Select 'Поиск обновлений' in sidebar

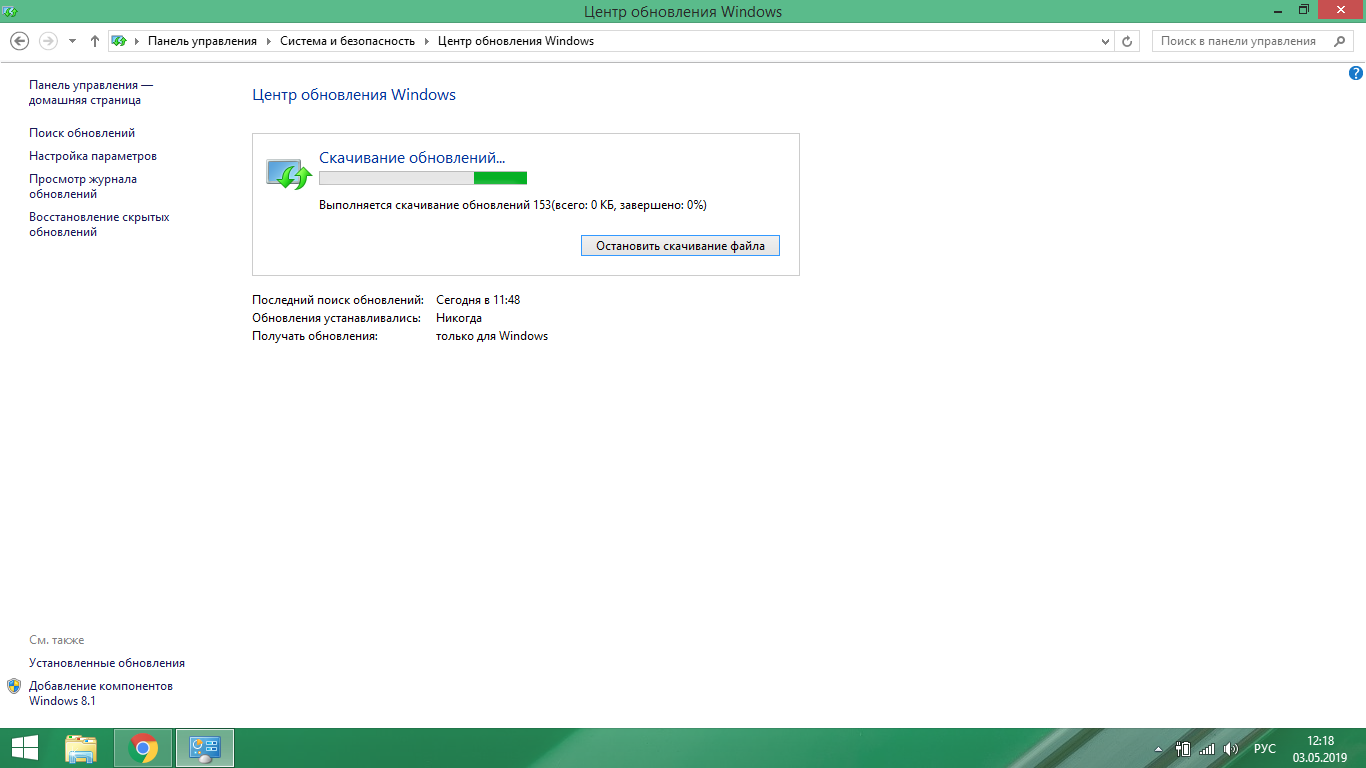(82, 133)
